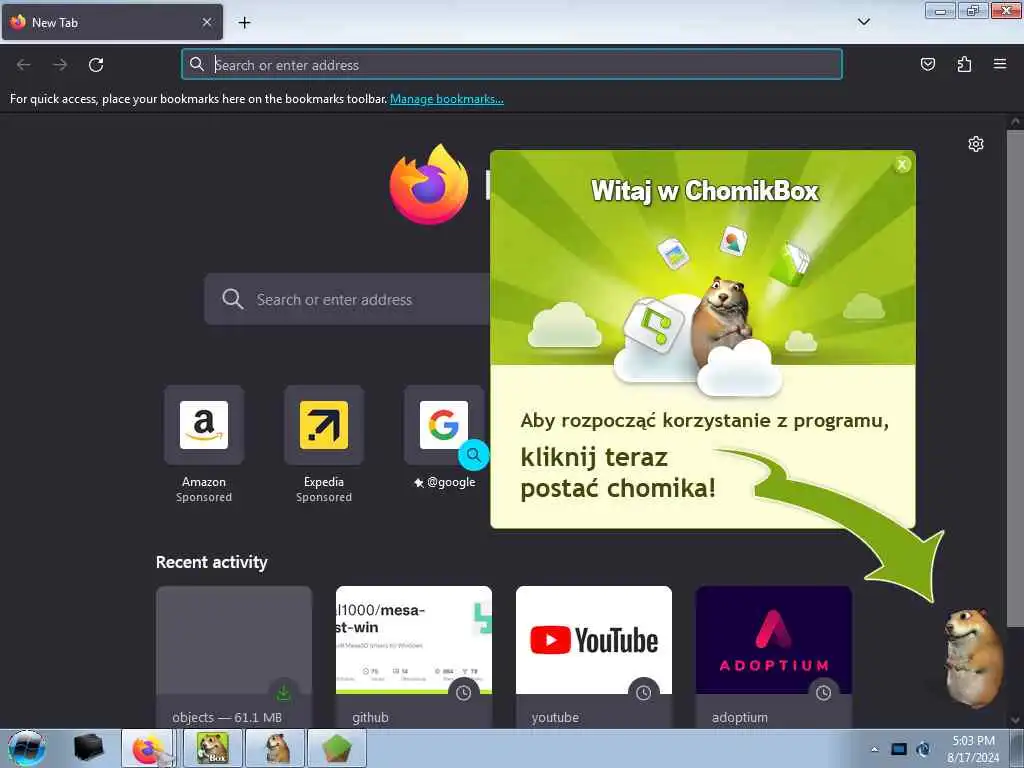Image resolution: width=1024 pixels, height=768 pixels.
Task: Open the github recent activity card
Action: [414, 656]
